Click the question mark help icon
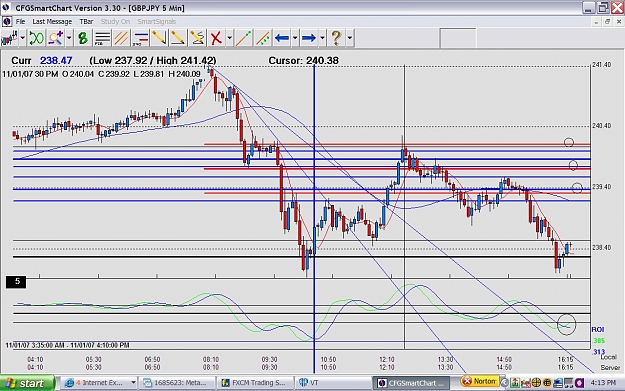 (x=336, y=38)
